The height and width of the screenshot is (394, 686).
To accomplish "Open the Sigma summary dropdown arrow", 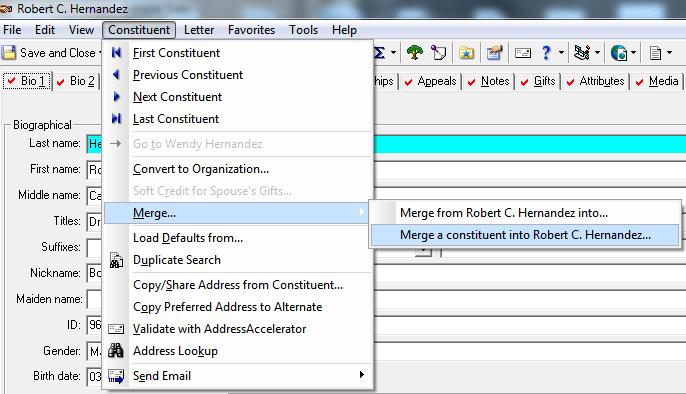I will pos(393,53).
